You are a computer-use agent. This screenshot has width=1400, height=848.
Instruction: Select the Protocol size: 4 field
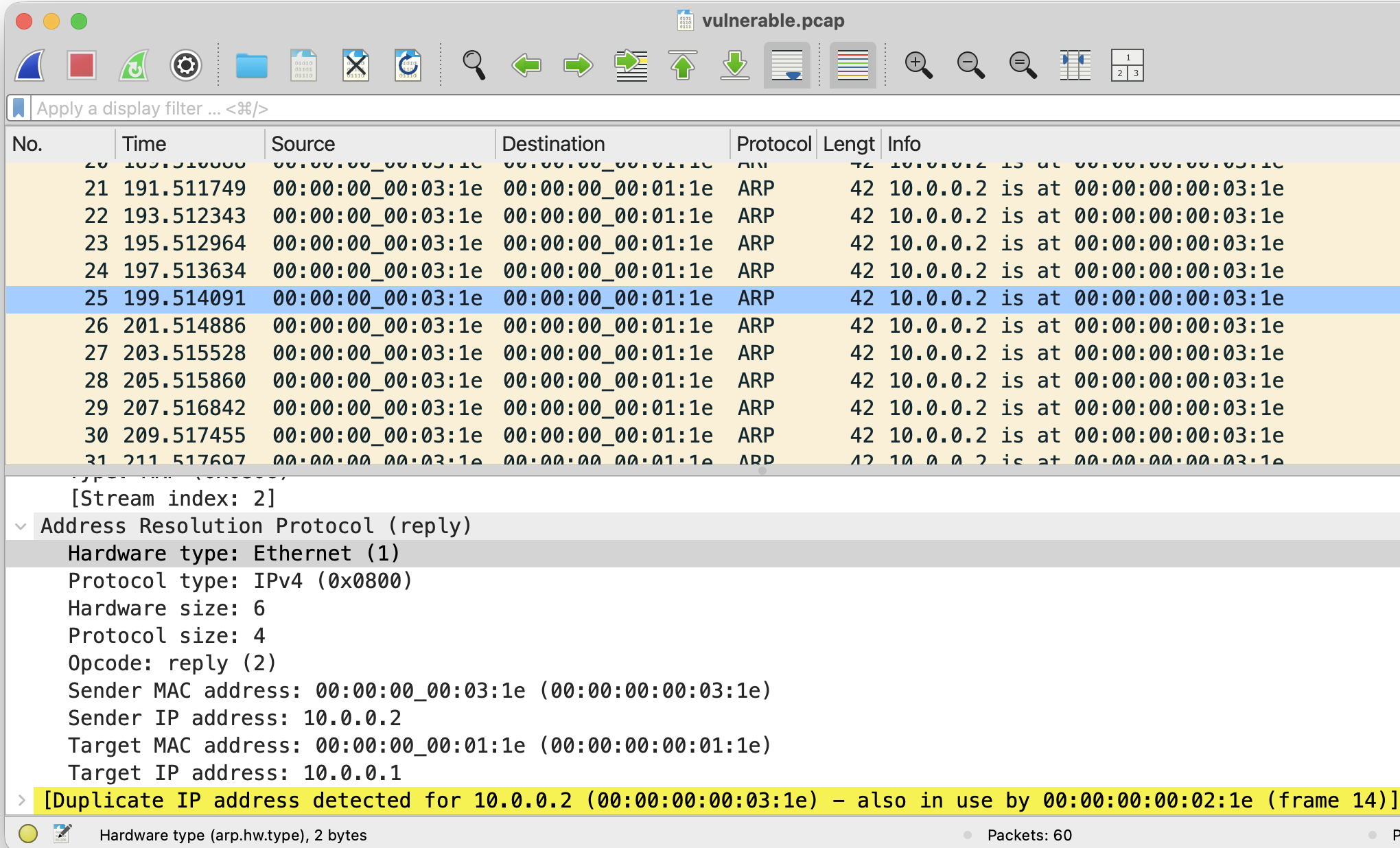pyautogui.click(x=703, y=636)
